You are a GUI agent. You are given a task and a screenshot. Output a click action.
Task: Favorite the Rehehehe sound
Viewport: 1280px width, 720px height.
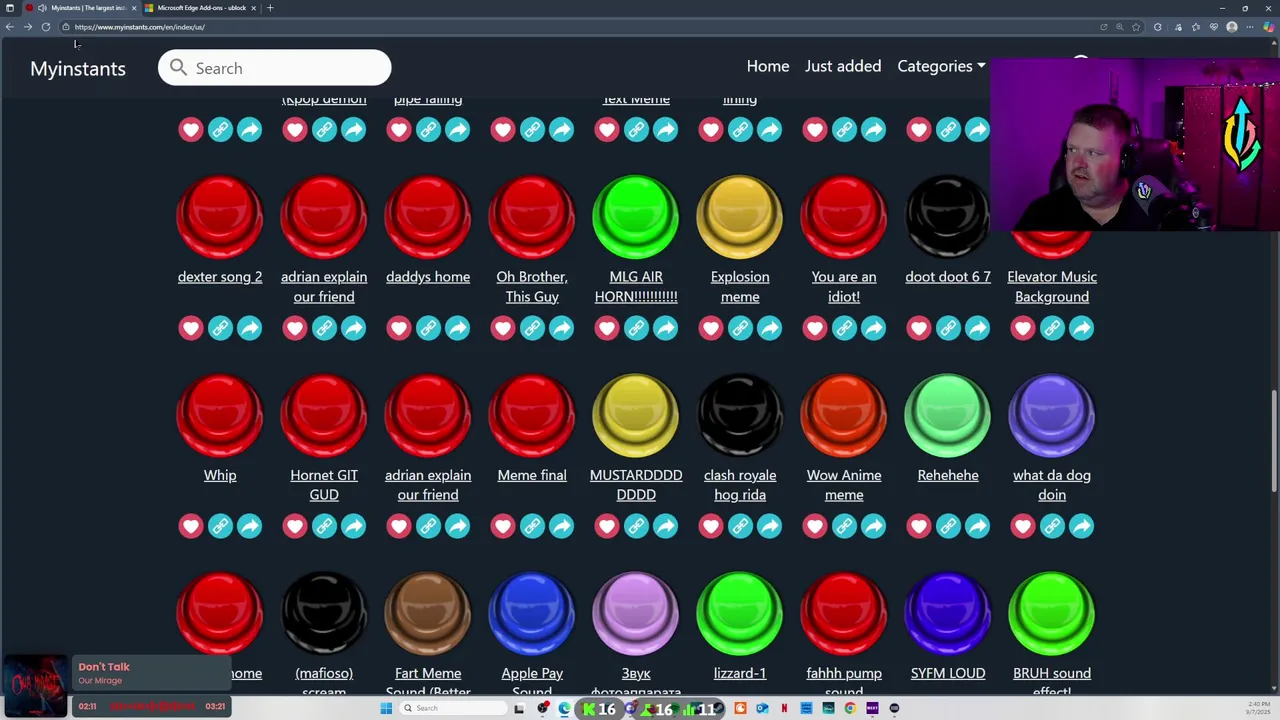(x=919, y=526)
